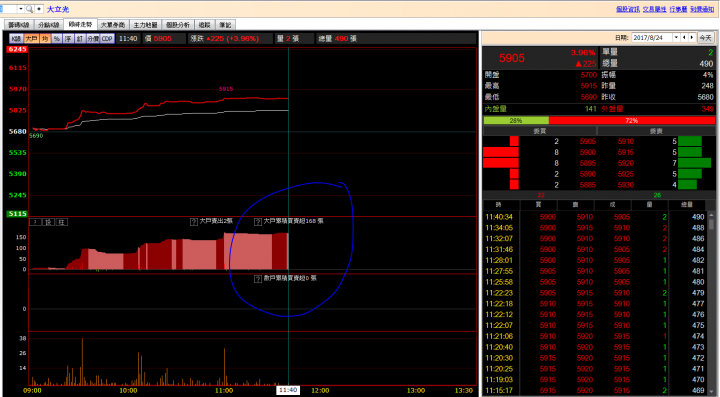Open the 主力地圖 tab
The width and height of the screenshot is (720, 397).
(x=145, y=25)
